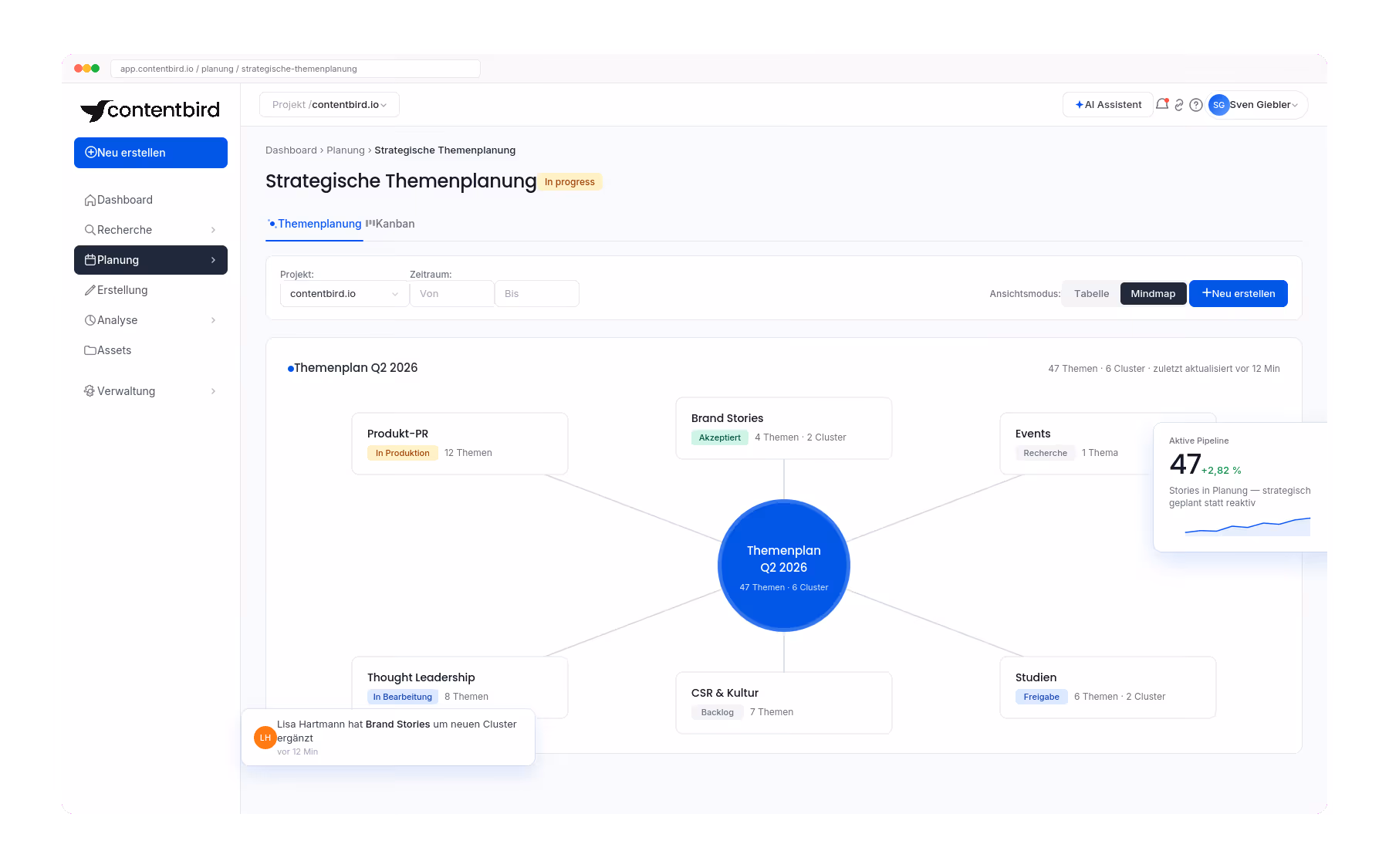The height and width of the screenshot is (868, 1389).
Task: Click the Verwaltung gear icon
Action: (90, 391)
